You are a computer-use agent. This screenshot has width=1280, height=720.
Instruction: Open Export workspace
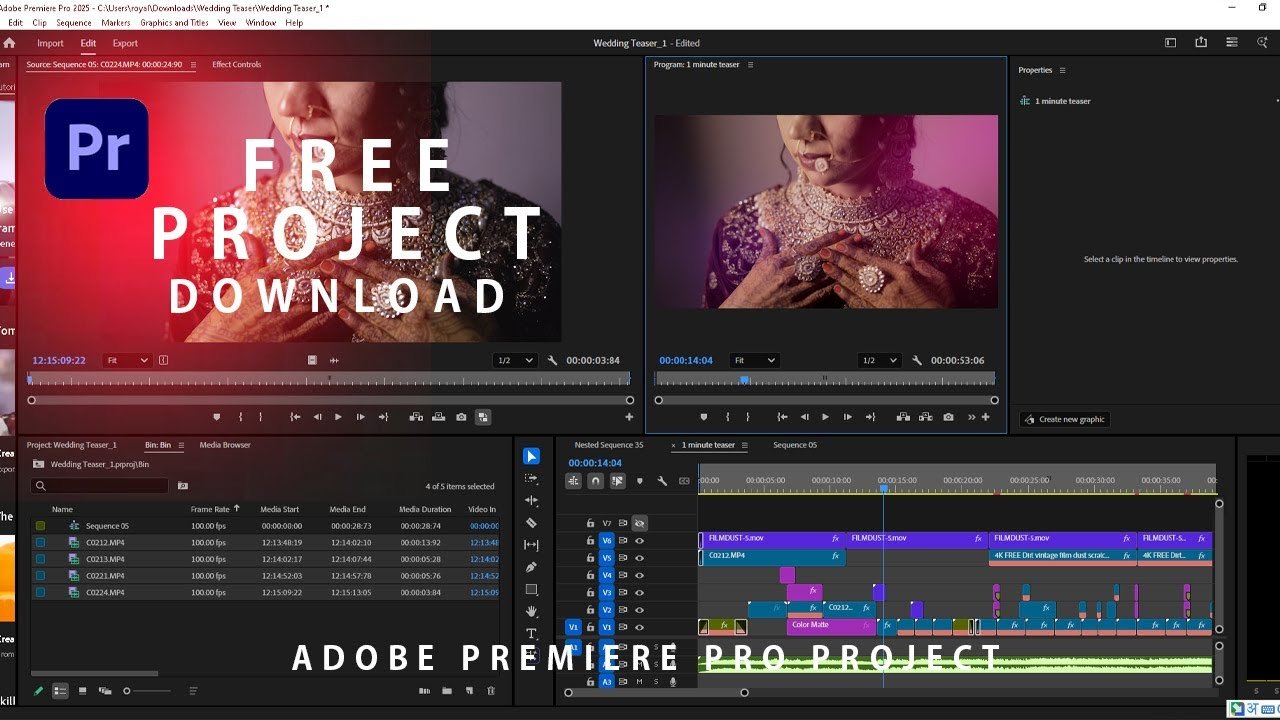click(125, 43)
